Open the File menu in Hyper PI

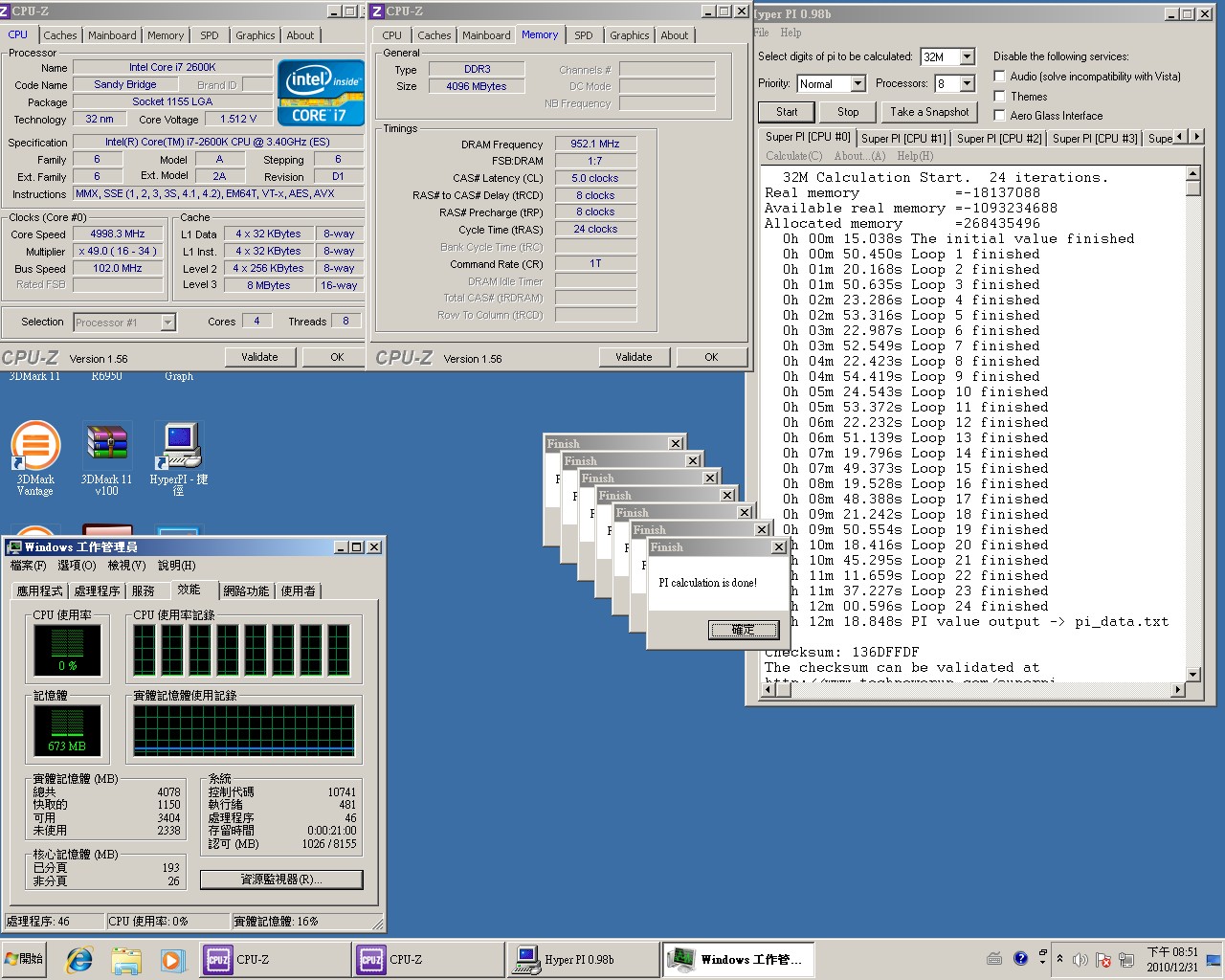pyautogui.click(x=761, y=33)
